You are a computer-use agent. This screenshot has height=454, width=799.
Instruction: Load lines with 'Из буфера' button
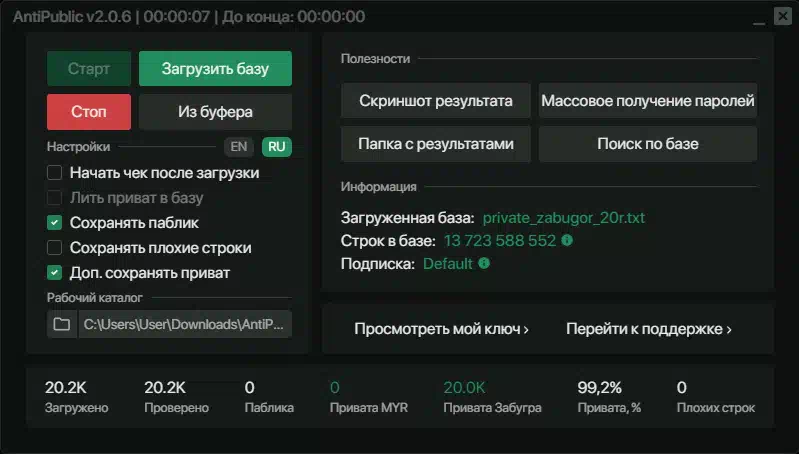215,112
